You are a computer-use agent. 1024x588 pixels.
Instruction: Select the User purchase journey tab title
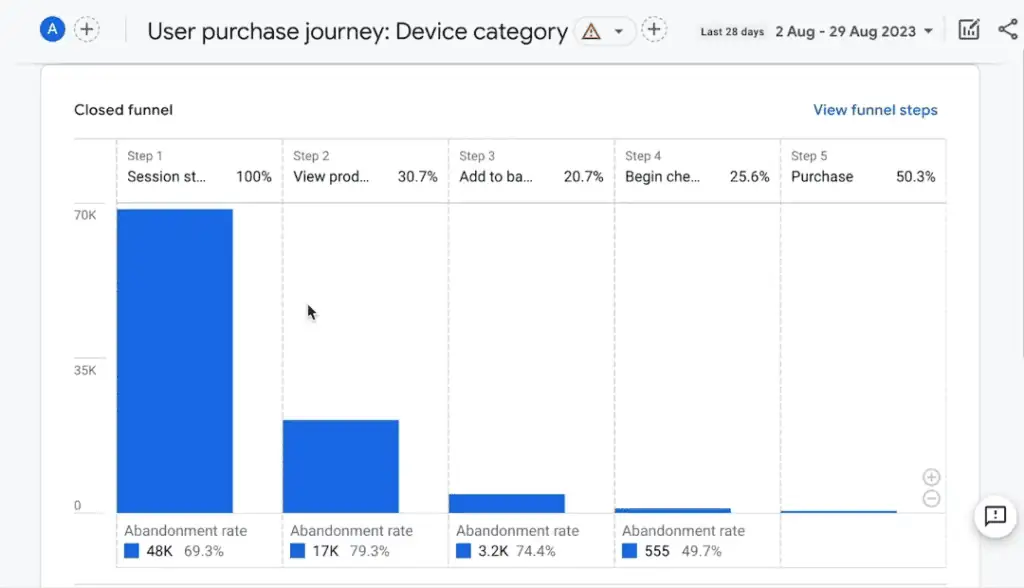(x=355, y=31)
